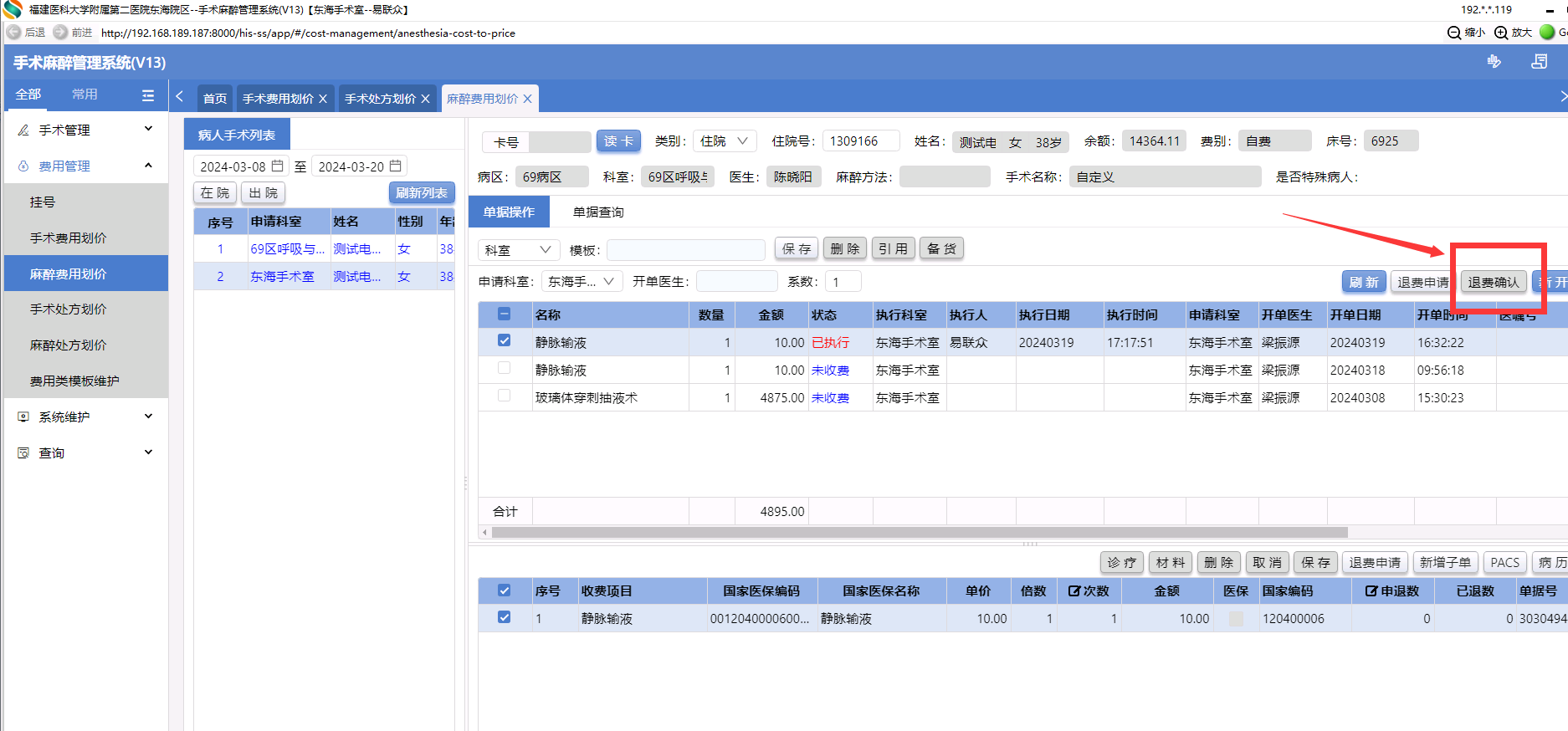1568x731 pixels.
Task: Click the window layout icon in header
Action: click(x=1539, y=62)
